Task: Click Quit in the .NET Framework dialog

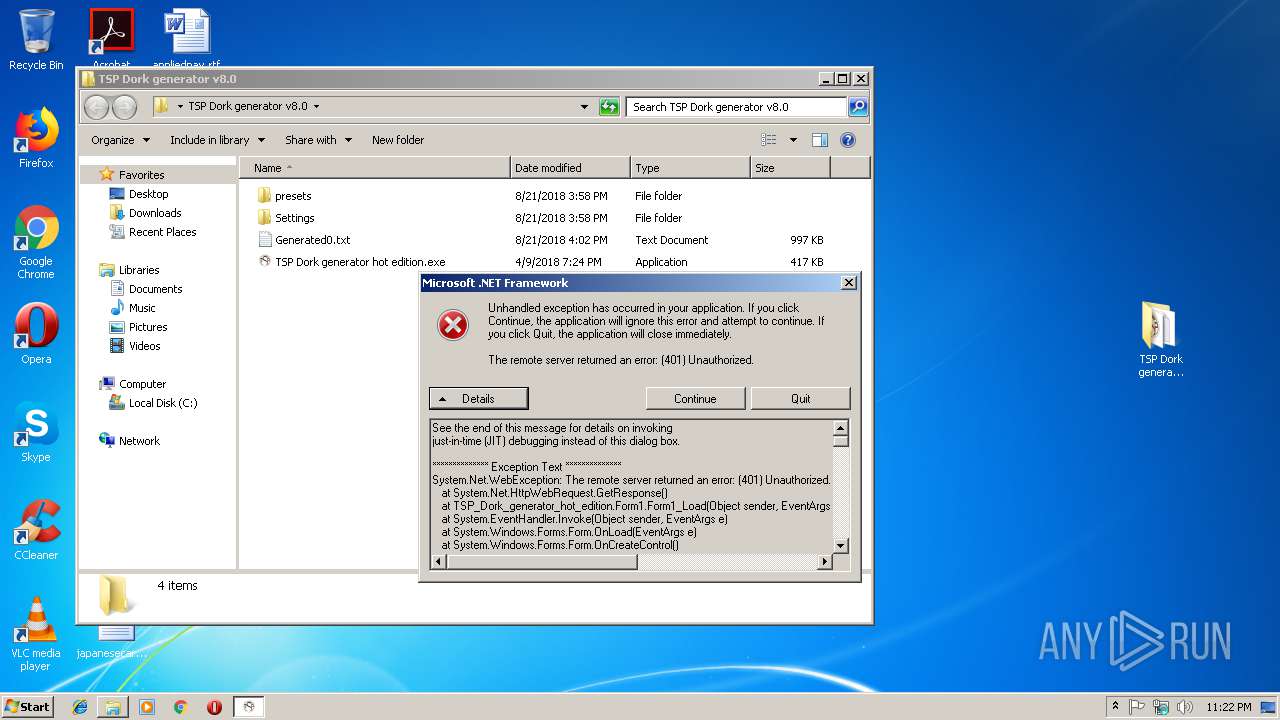Action: pos(801,399)
